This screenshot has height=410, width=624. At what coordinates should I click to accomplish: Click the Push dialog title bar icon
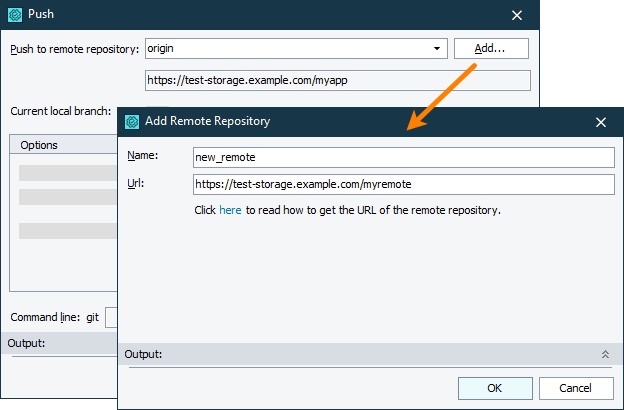[15, 15]
